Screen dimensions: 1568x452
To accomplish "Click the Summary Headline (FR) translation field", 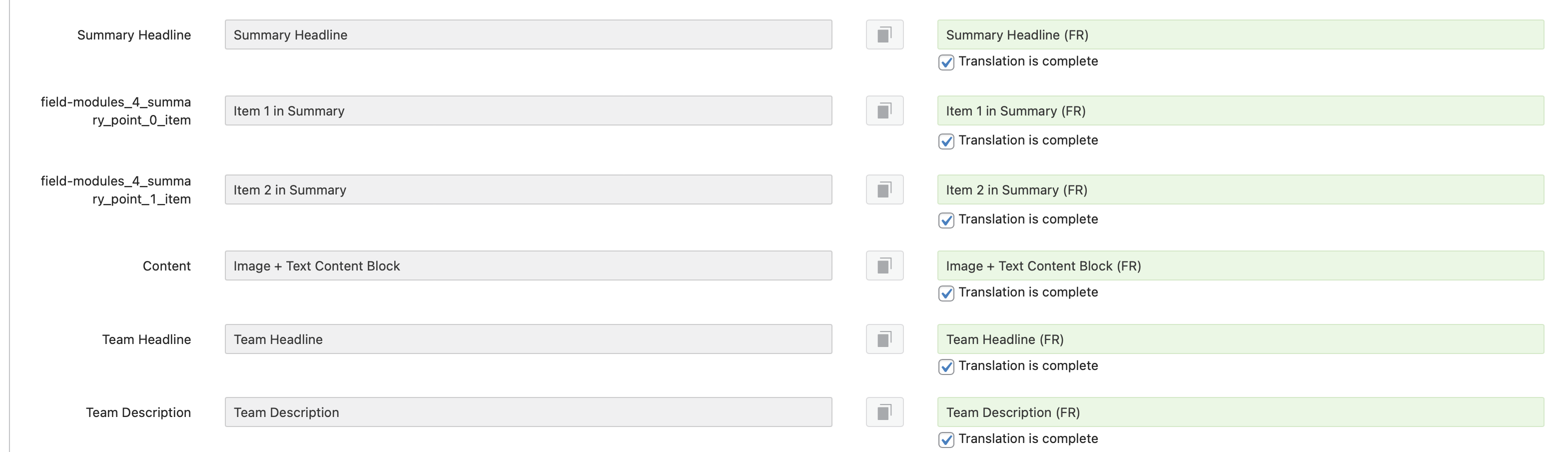I will (x=1240, y=34).
